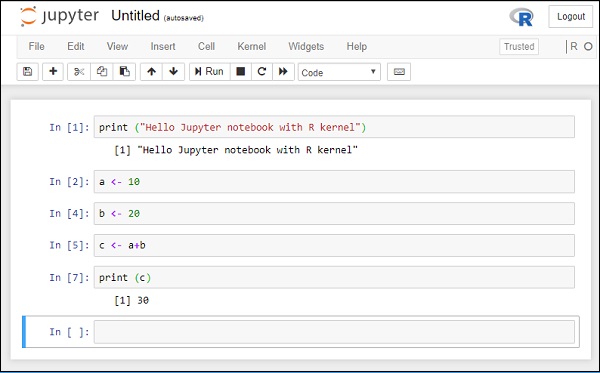Cut selected cells with scissors icon

click(79, 72)
